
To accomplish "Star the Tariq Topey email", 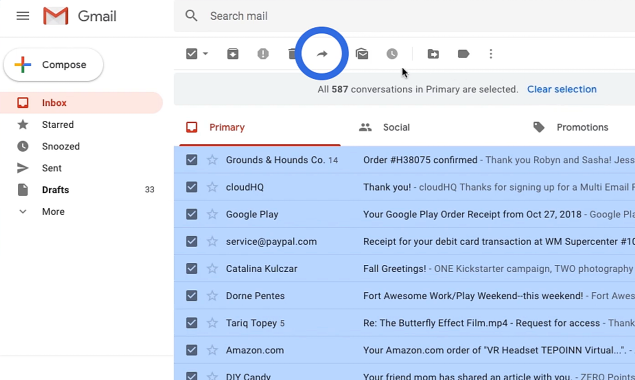I will coord(212,323).
